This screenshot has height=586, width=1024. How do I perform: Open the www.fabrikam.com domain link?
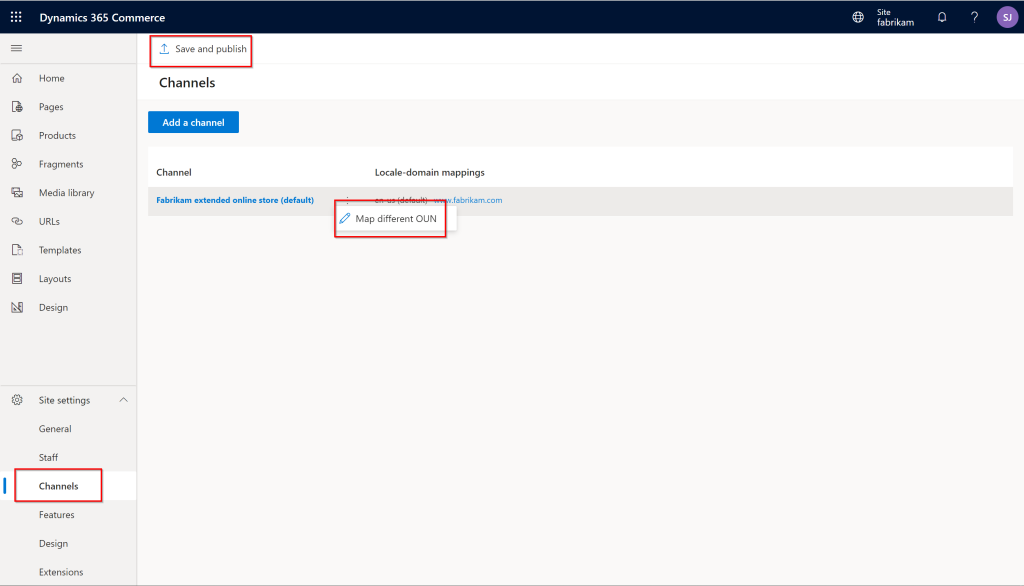pyautogui.click(x=470, y=200)
